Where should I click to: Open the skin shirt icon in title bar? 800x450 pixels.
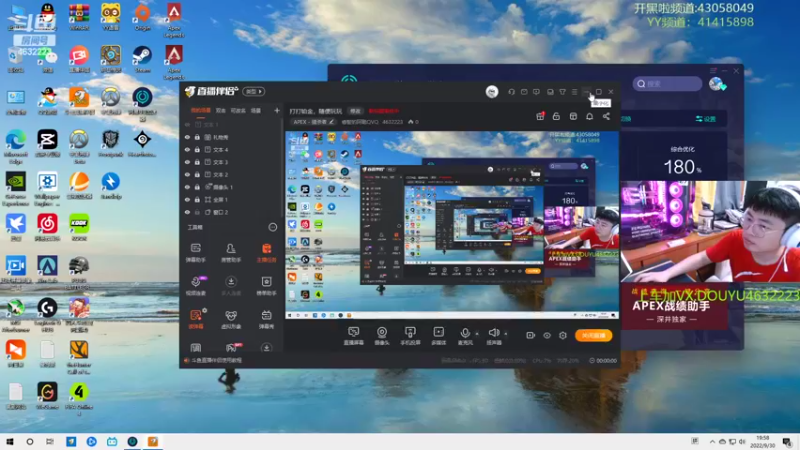562,92
